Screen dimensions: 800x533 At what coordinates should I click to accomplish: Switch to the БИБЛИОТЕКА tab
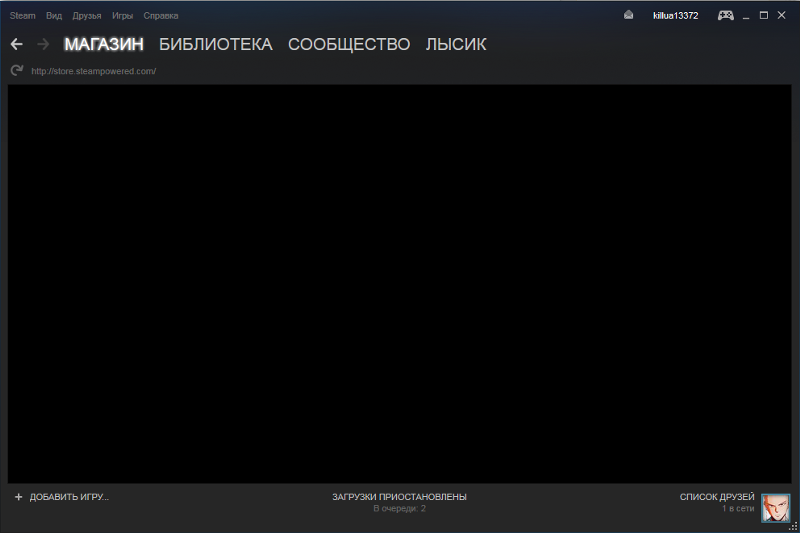(x=215, y=44)
